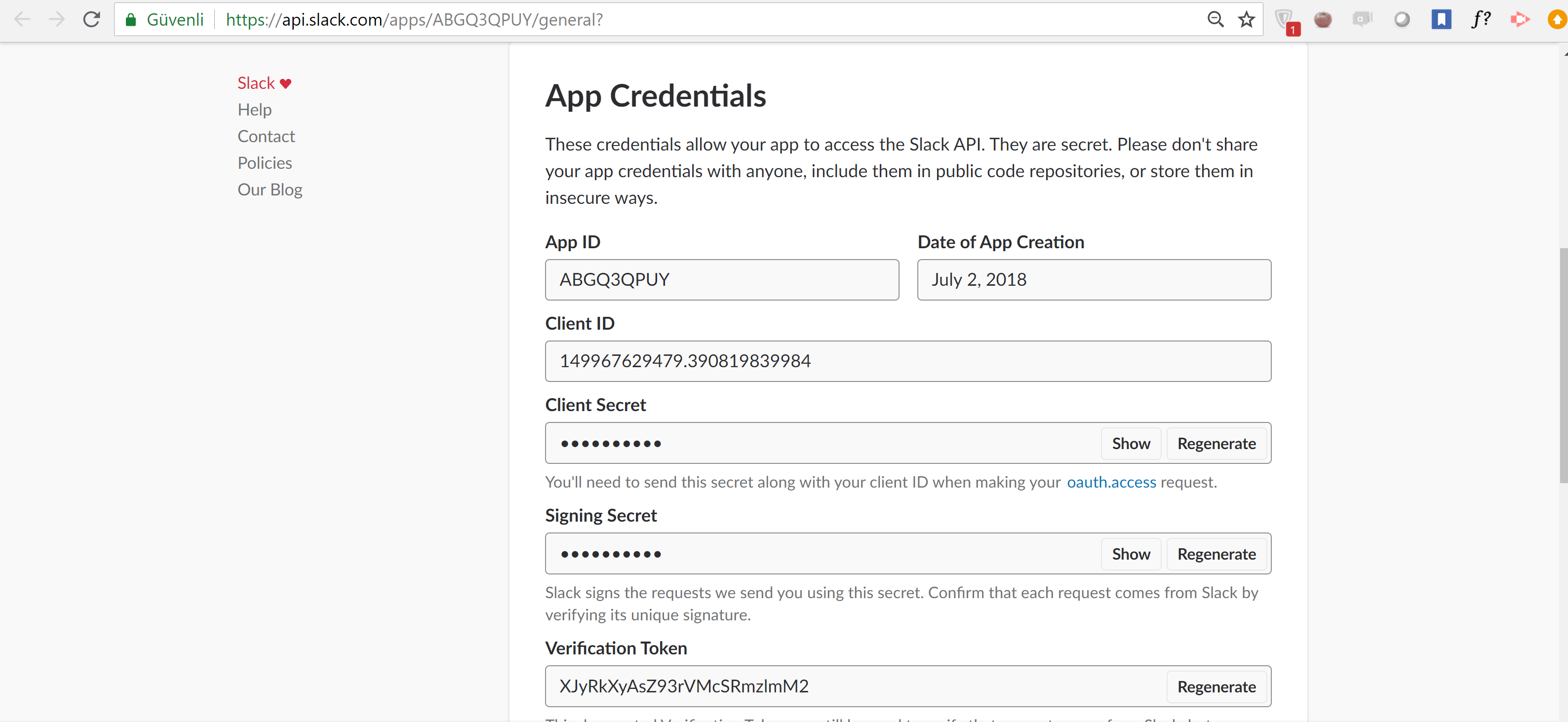Viewport: 1568px width, 722px height.
Task: Regenerate the Signing Secret
Action: (x=1216, y=554)
